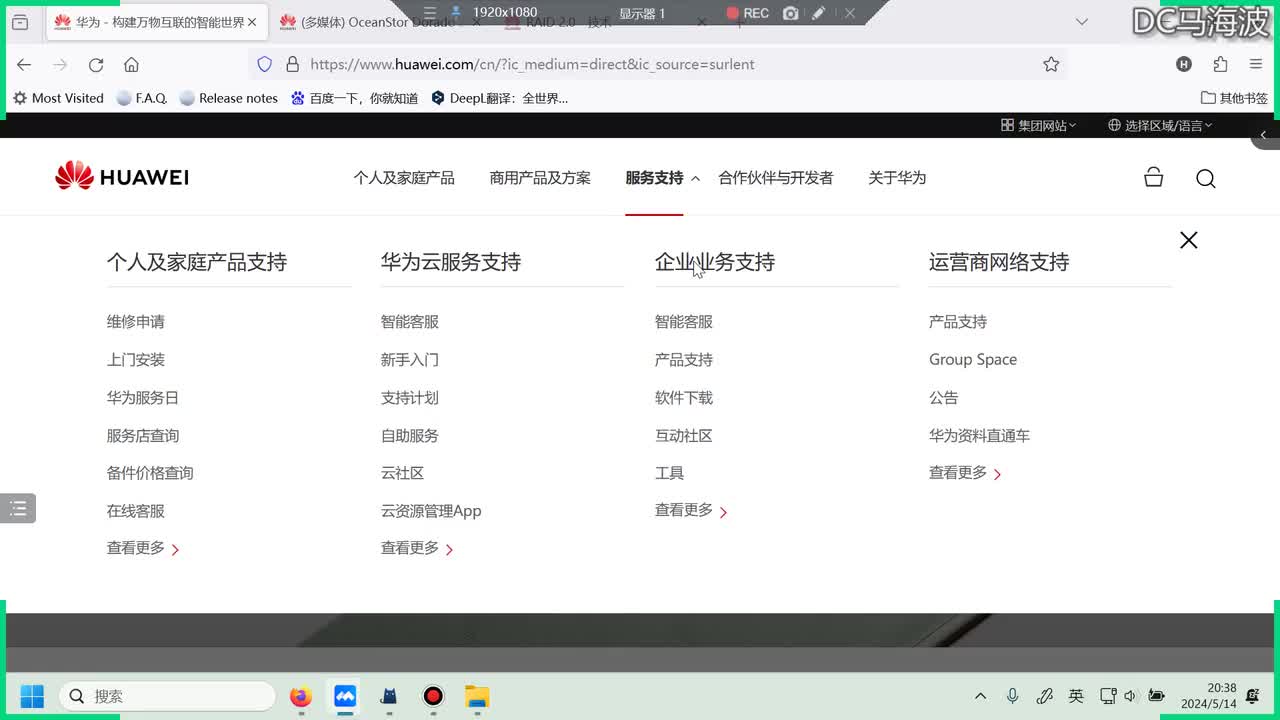Open the extensions puzzle icon
1280x720 pixels.
pos(1220,64)
